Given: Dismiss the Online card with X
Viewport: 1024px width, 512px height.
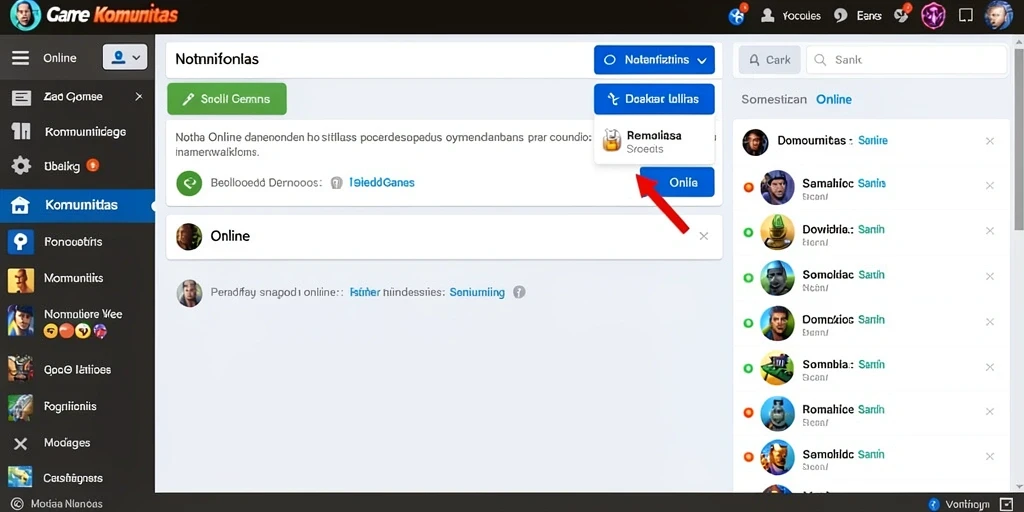Looking at the screenshot, I should [703, 236].
